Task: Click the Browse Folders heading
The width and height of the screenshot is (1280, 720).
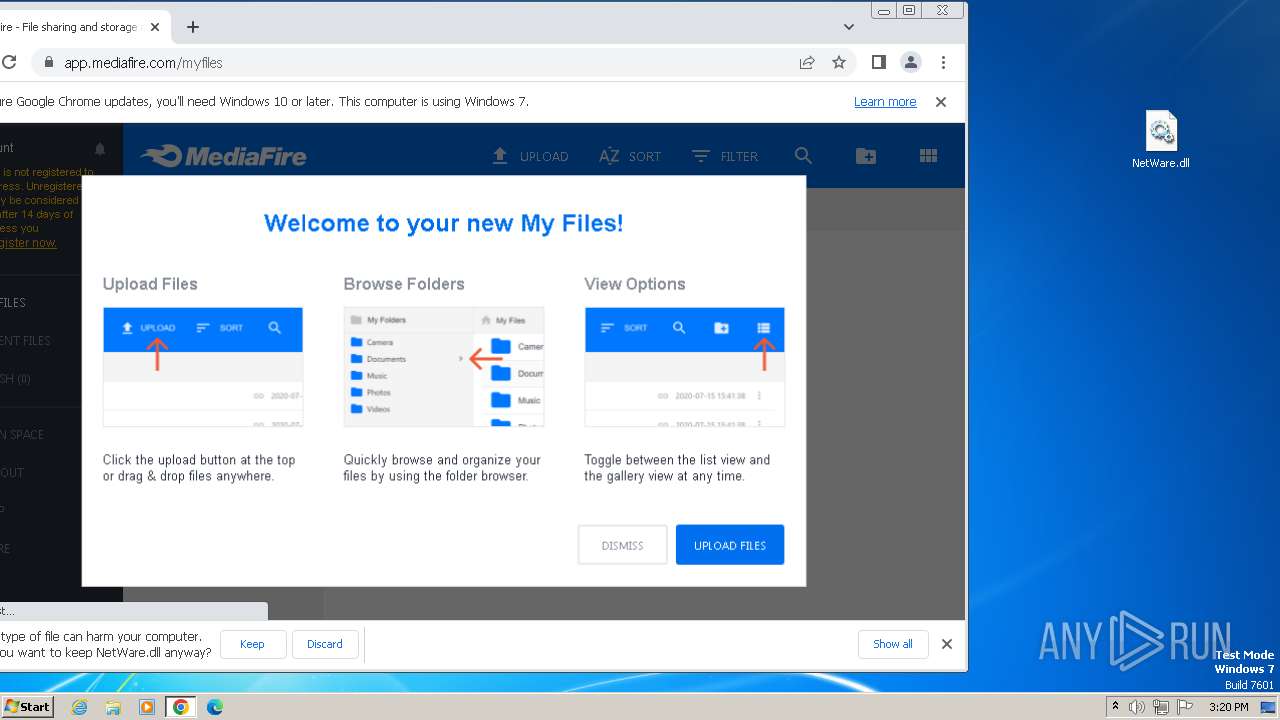Action: point(404,284)
